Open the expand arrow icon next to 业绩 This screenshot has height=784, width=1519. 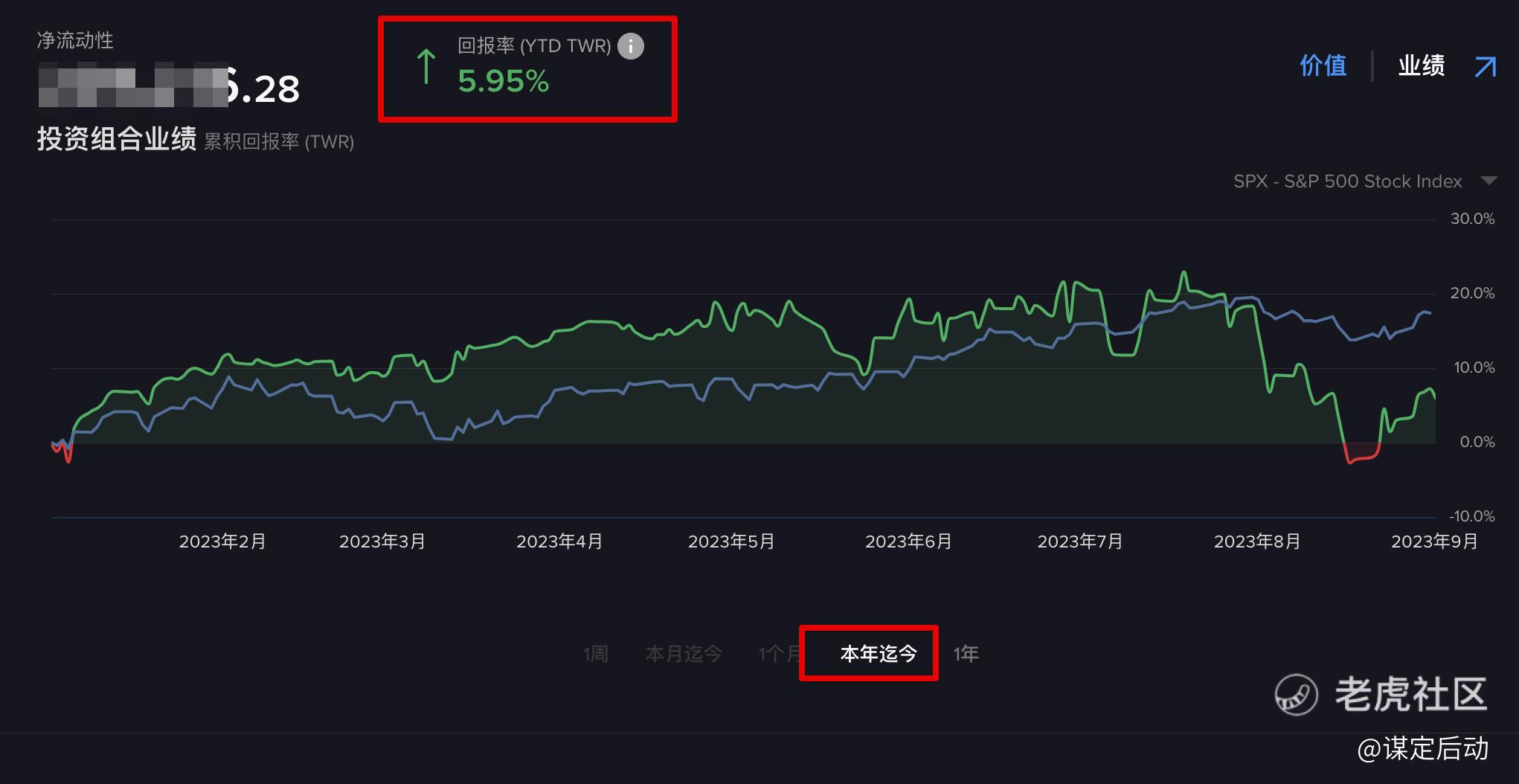tap(1485, 67)
